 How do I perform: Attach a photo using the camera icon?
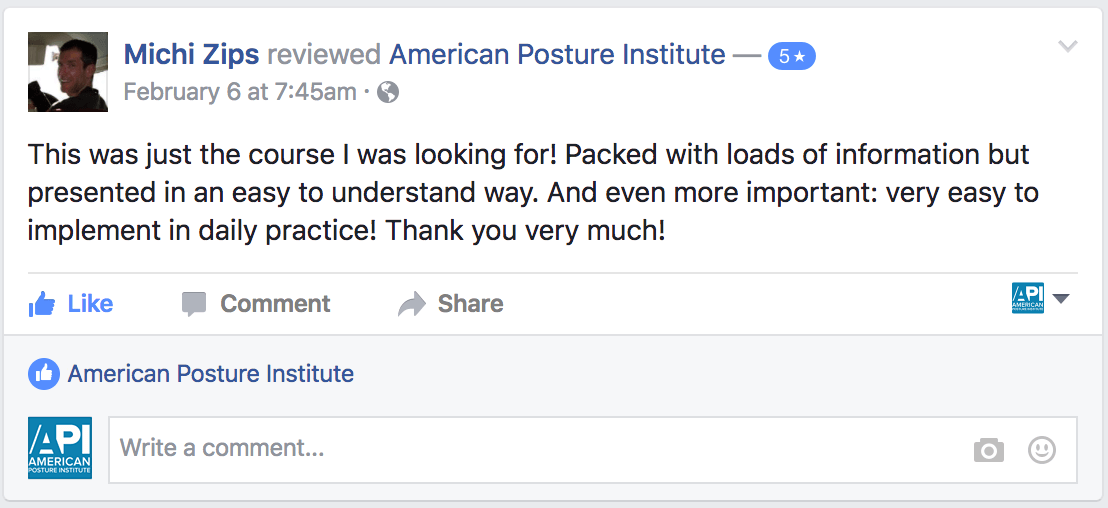point(988,451)
